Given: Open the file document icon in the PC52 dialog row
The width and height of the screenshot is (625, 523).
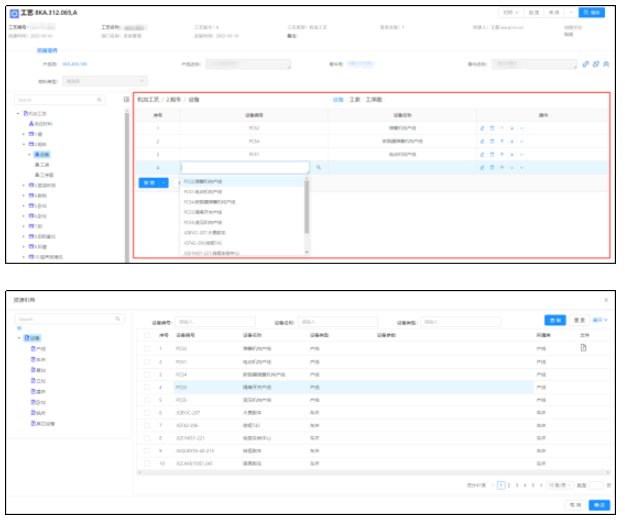Looking at the screenshot, I should tap(583, 347).
